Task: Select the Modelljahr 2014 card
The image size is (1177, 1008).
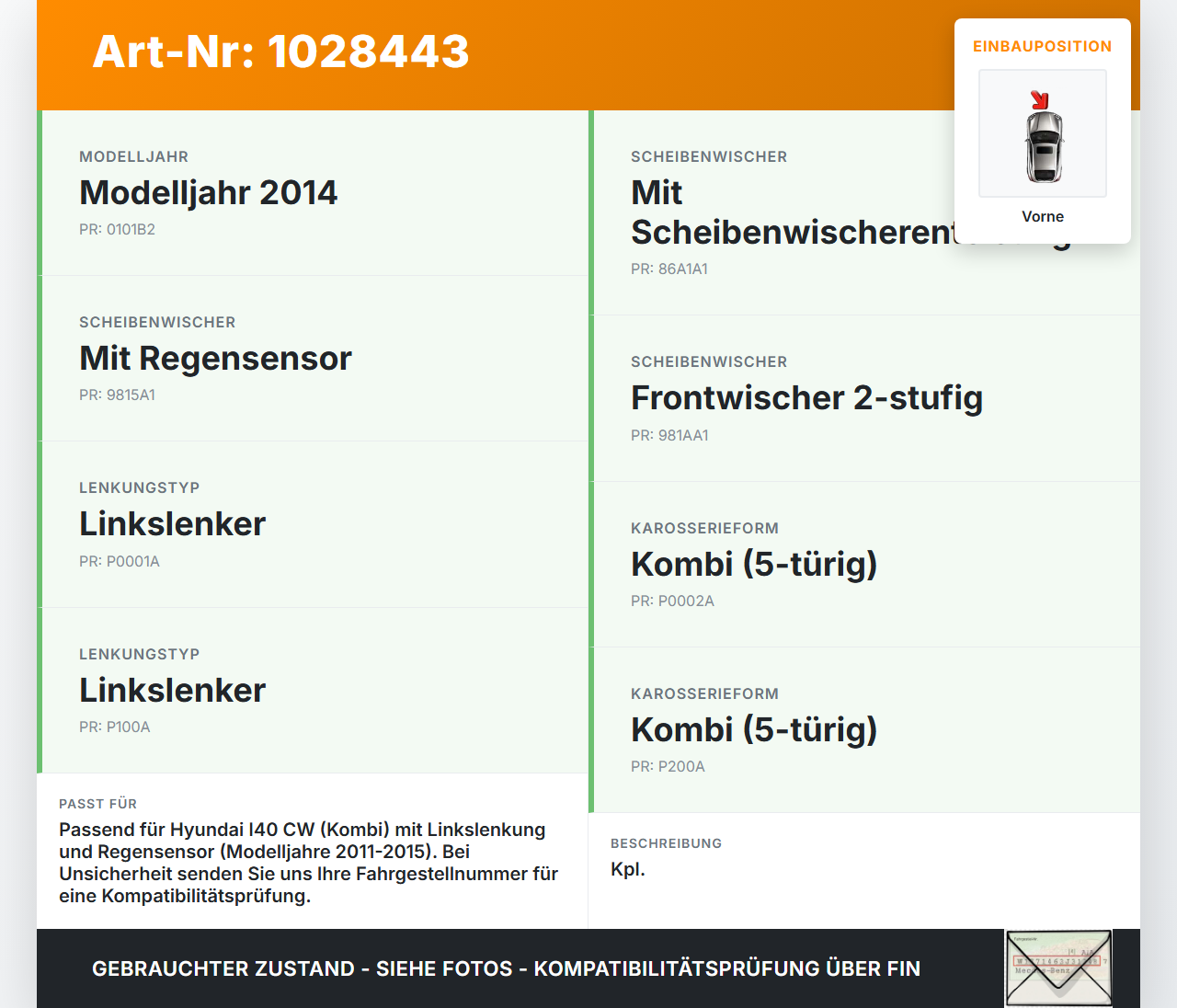Action: (313, 193)
